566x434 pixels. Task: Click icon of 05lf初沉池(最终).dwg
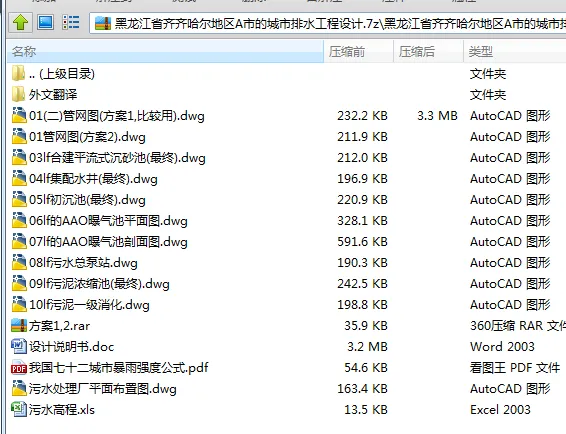(x=19, y=199)
